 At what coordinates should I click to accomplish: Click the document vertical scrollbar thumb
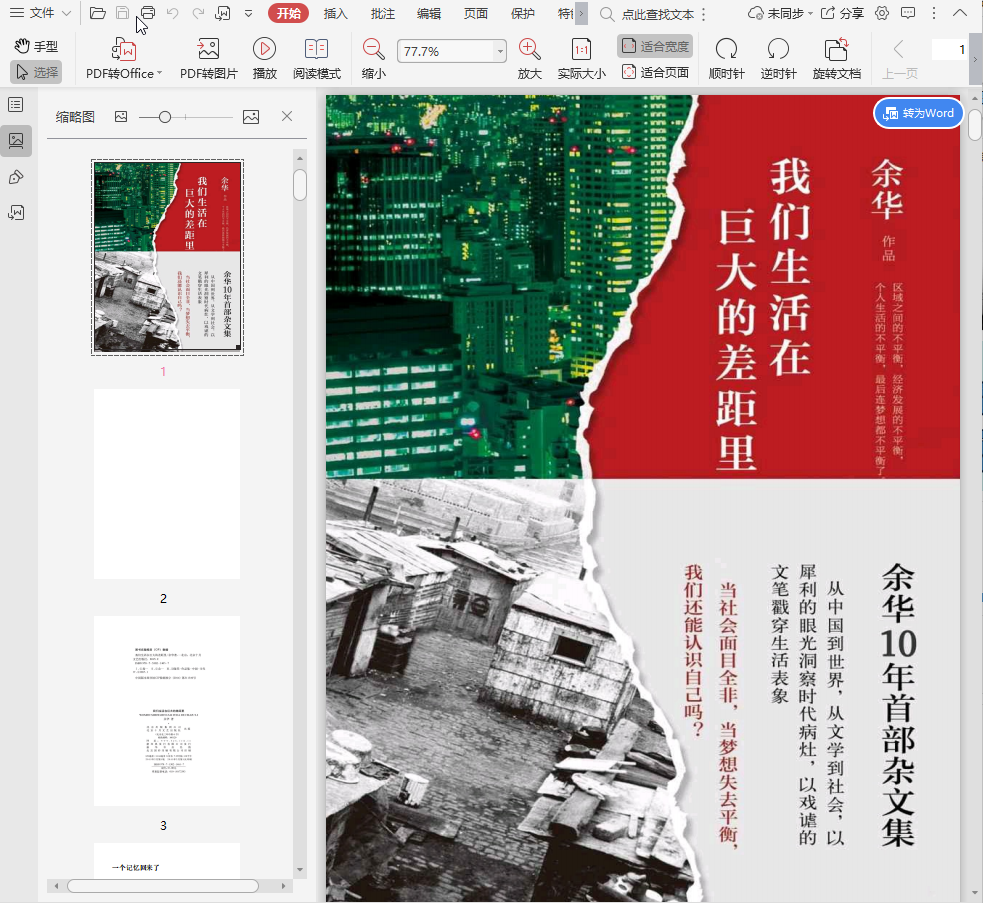pos(974,124)
